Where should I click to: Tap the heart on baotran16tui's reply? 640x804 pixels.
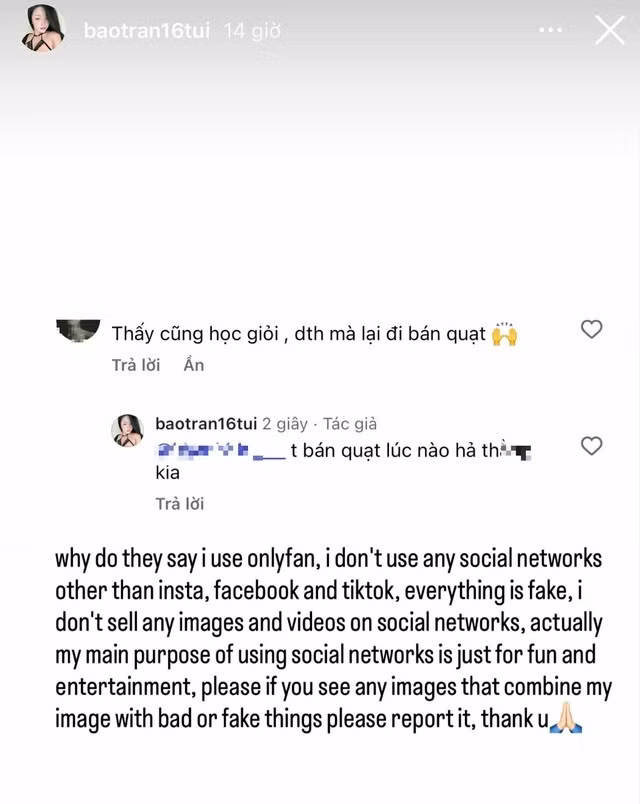[x=591, y=446]
